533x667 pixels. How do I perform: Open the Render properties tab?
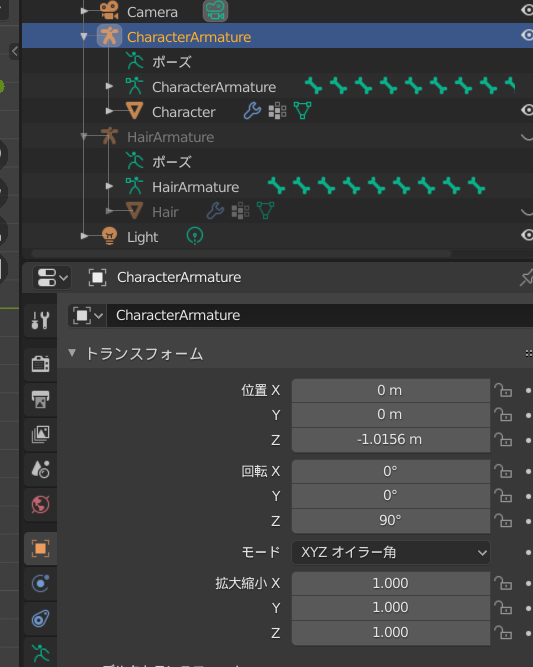coord(40,364)
